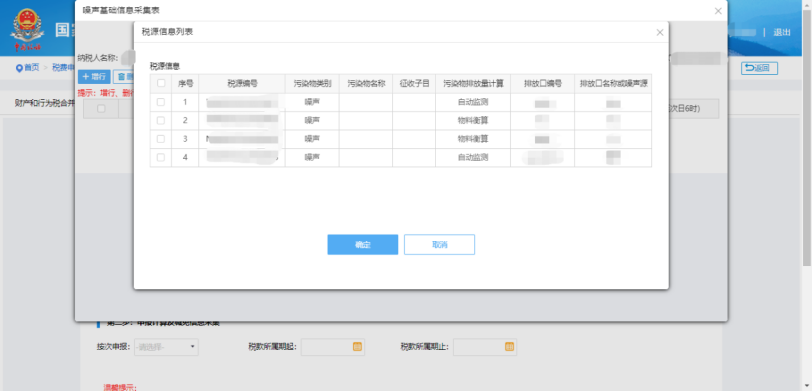Select the checkbox for row 4

[x=161, y=157]
